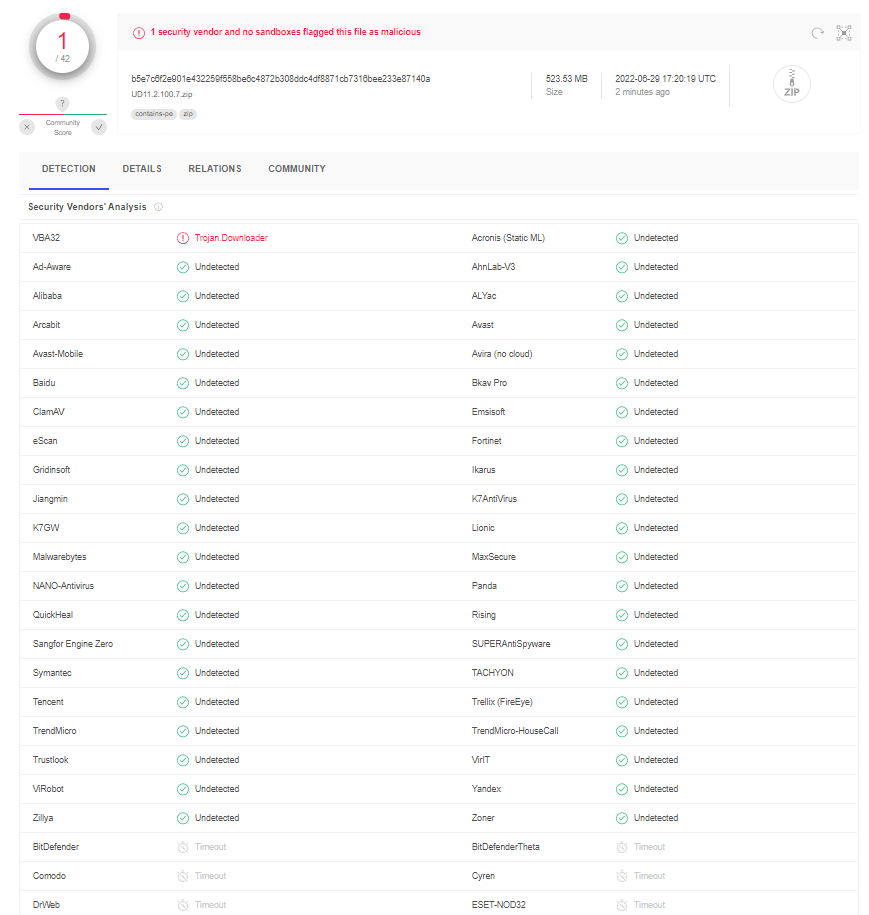Click the file SHA-256 hash text
This screenshot has height=915, width=869.
pos(280,78)
